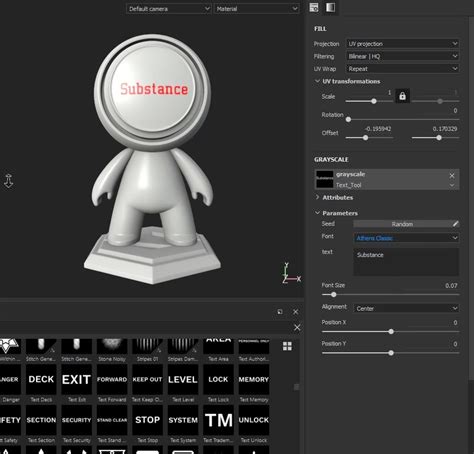Click the text field containing Substance

tap(406, 262)
